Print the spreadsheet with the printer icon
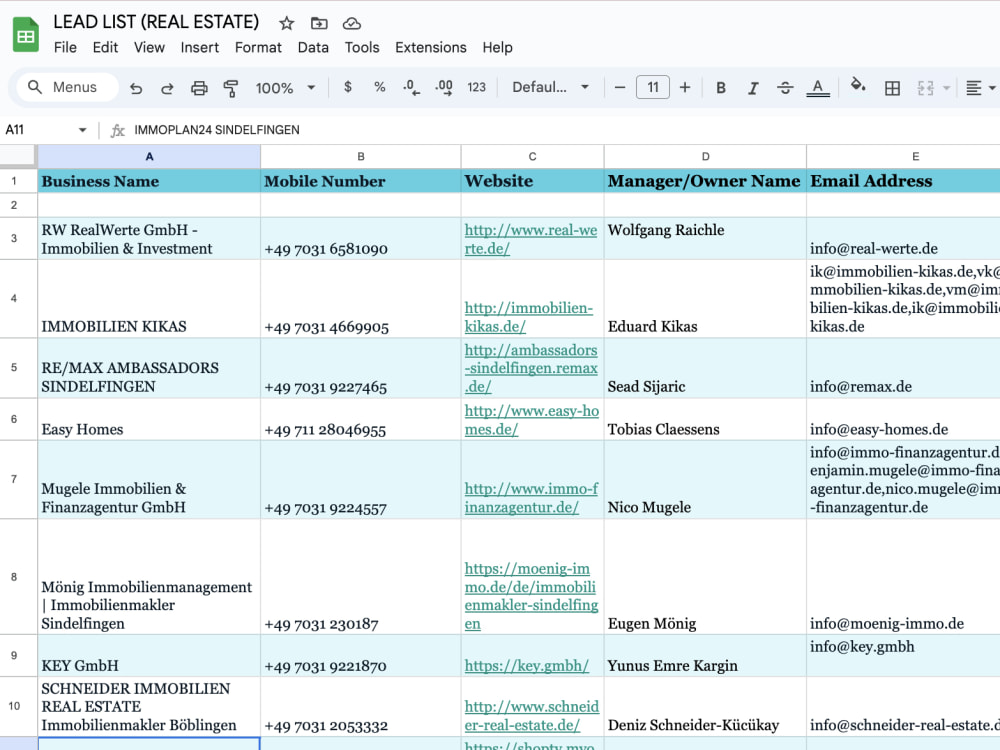1000x750 pixels. click(x=199, y=88)
